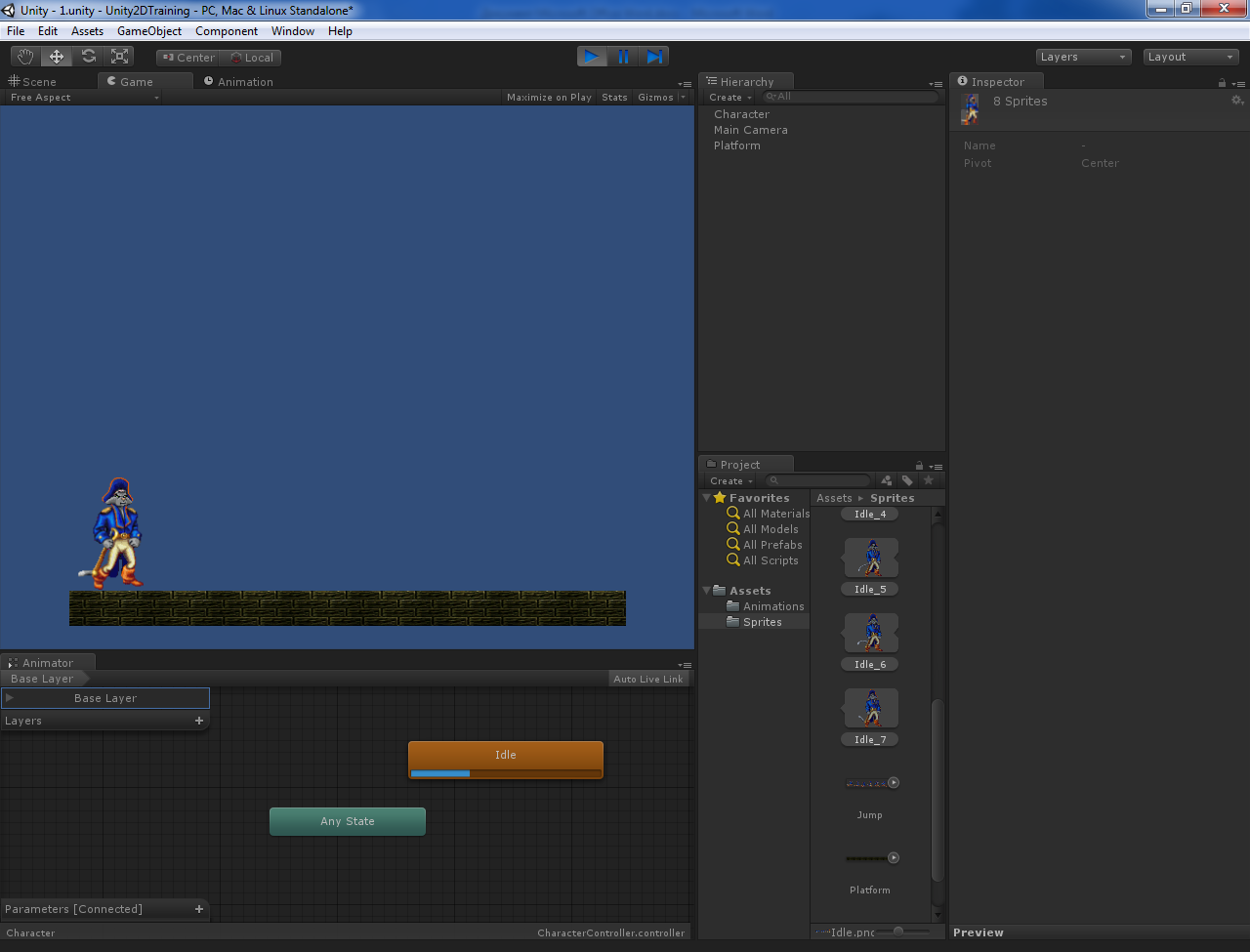Click the Search by Type icon in the Project panel
1250x952 pixels.
(887, 480)
